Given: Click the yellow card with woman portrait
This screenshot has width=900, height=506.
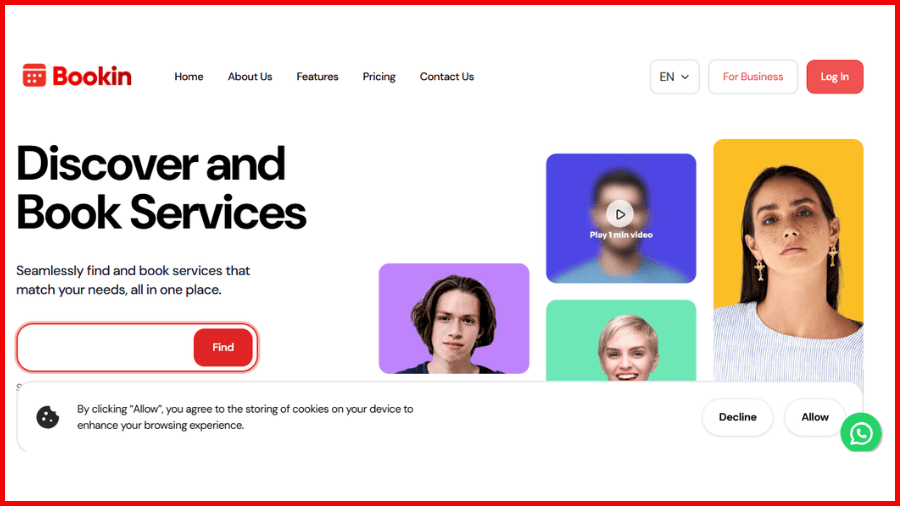Looking at the screenshot, I should pos(788,260).
